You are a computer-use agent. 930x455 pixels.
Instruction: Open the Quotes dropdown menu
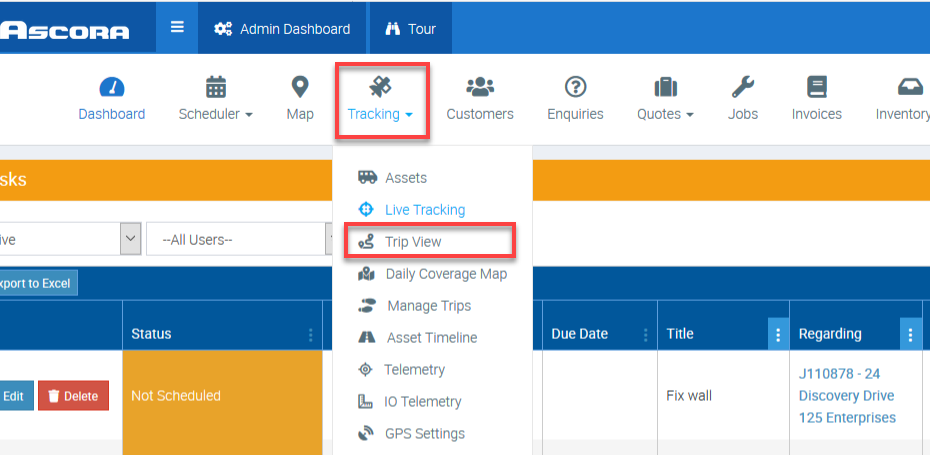click(665, 114)
